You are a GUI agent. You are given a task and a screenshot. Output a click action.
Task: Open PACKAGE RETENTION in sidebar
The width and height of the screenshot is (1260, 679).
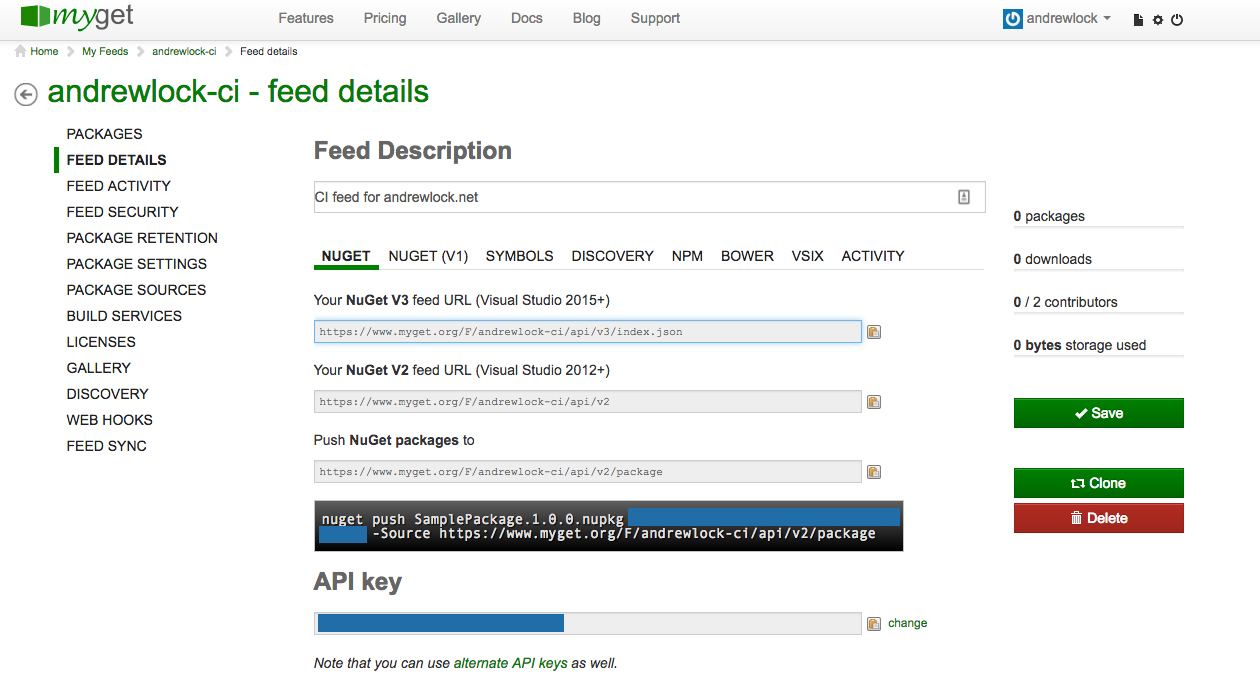point(142,238)
